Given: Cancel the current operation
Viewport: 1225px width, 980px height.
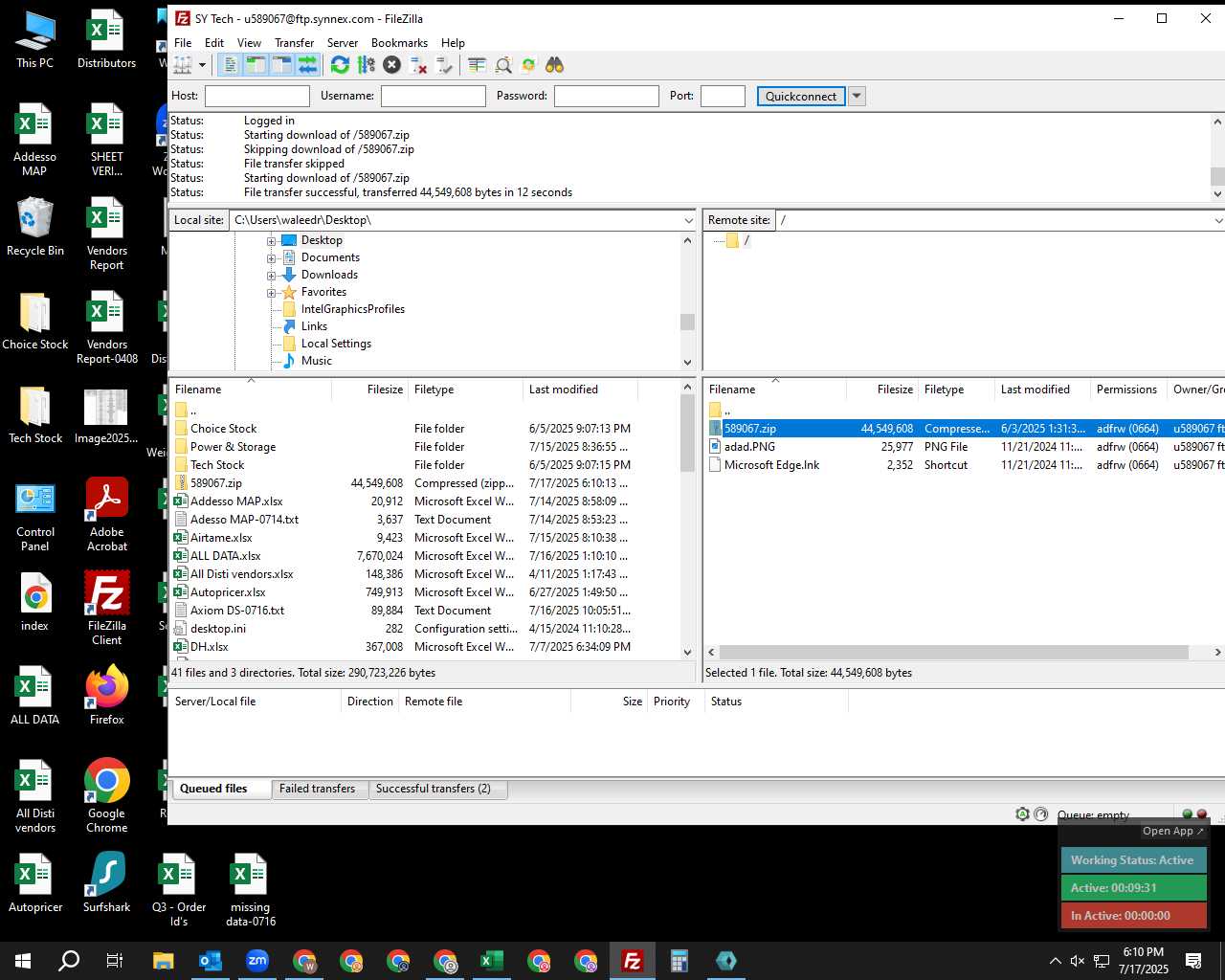Looking at the screenshot, I should click(391, 65).
